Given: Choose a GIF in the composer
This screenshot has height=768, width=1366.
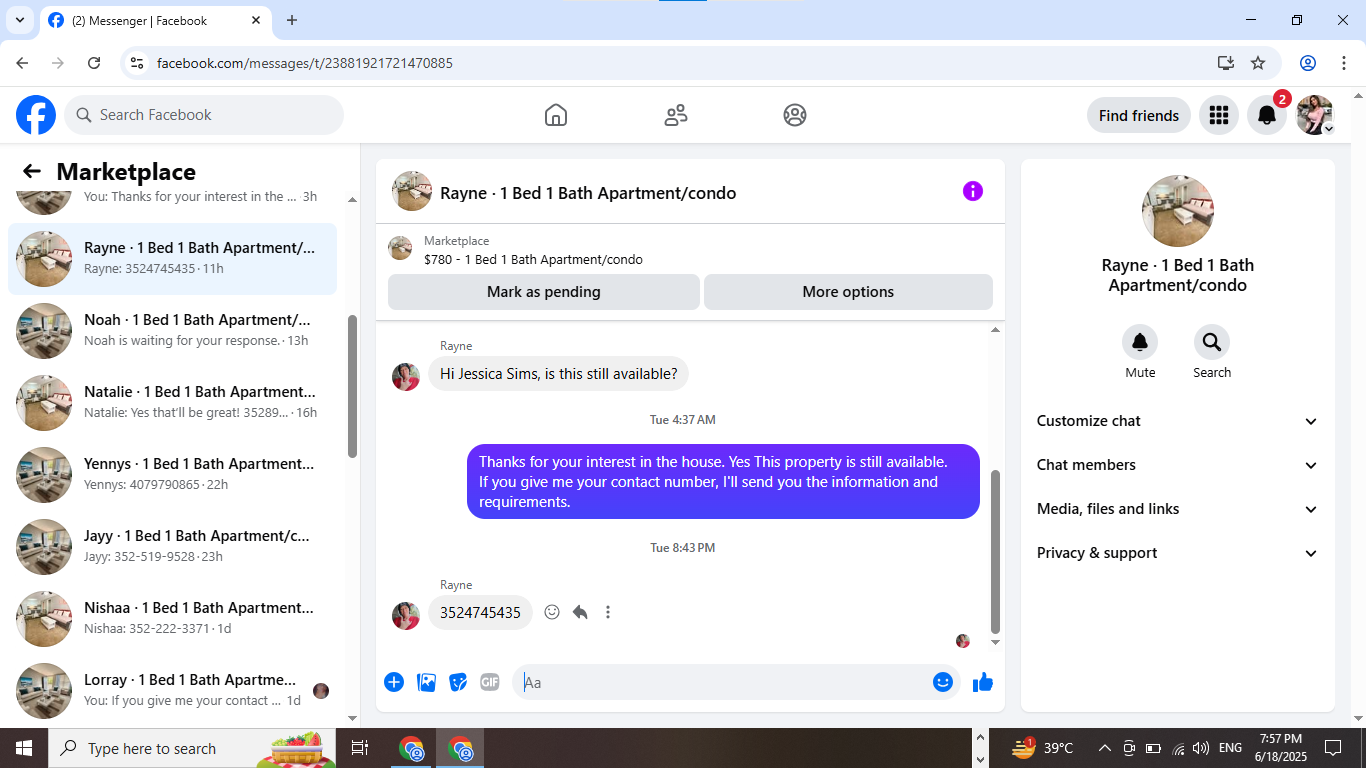Looking at the screenshot, I should coord(489,682).
